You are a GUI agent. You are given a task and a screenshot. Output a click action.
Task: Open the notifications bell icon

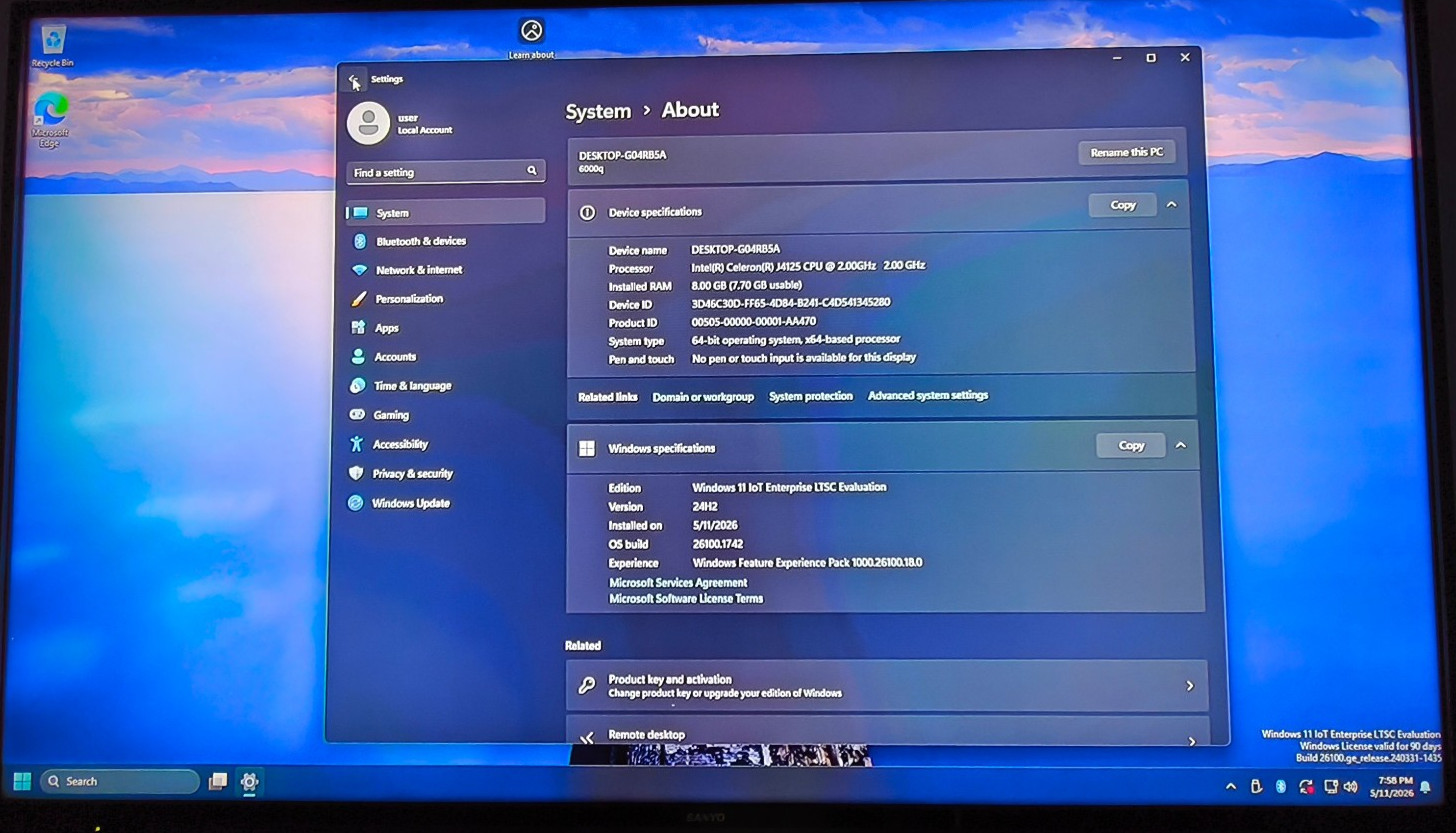[1425, 788]
